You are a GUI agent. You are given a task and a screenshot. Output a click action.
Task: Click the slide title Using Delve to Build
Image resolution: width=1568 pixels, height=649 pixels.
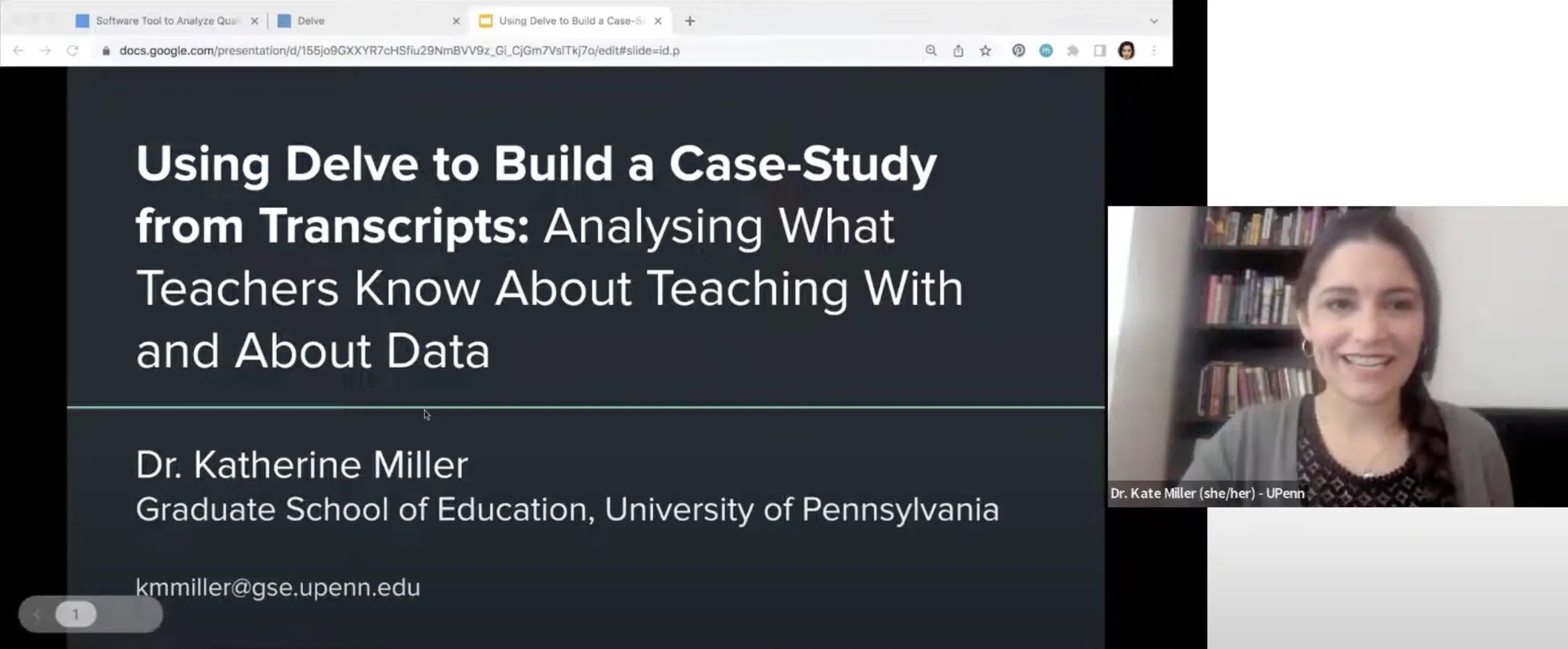(x=549, y=256)
